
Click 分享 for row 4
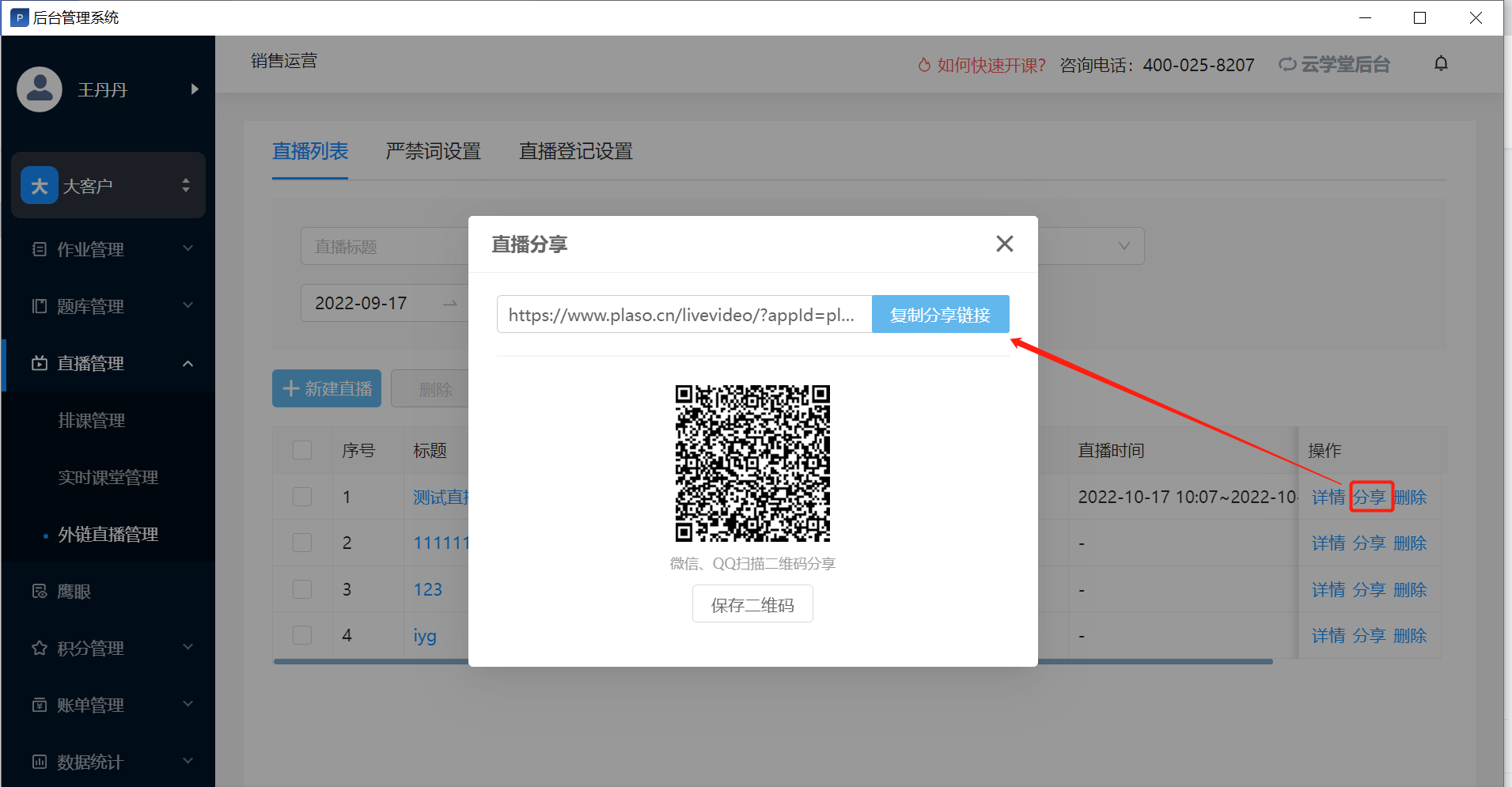coord(1370,635)
